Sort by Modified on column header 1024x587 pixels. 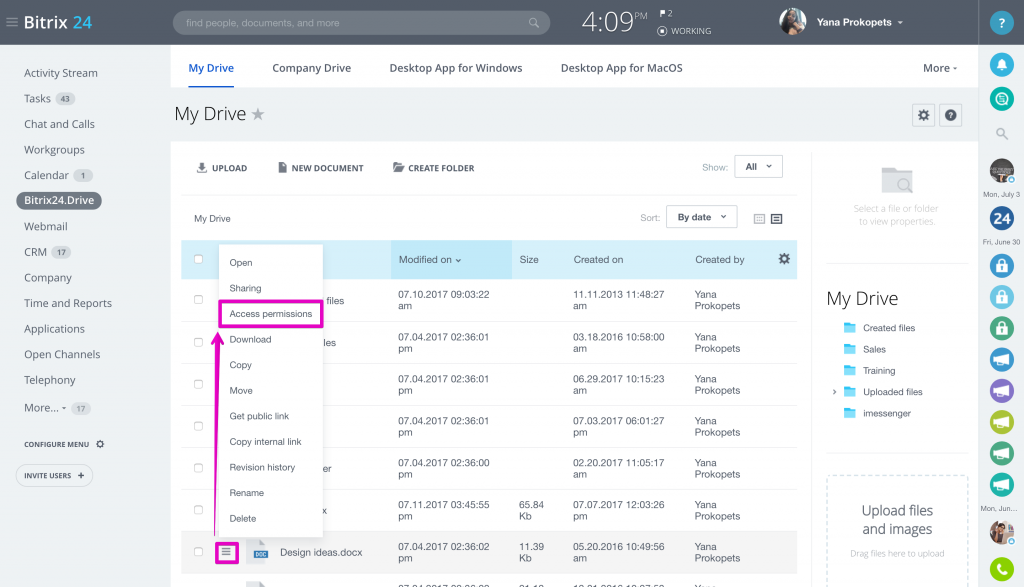430,259
